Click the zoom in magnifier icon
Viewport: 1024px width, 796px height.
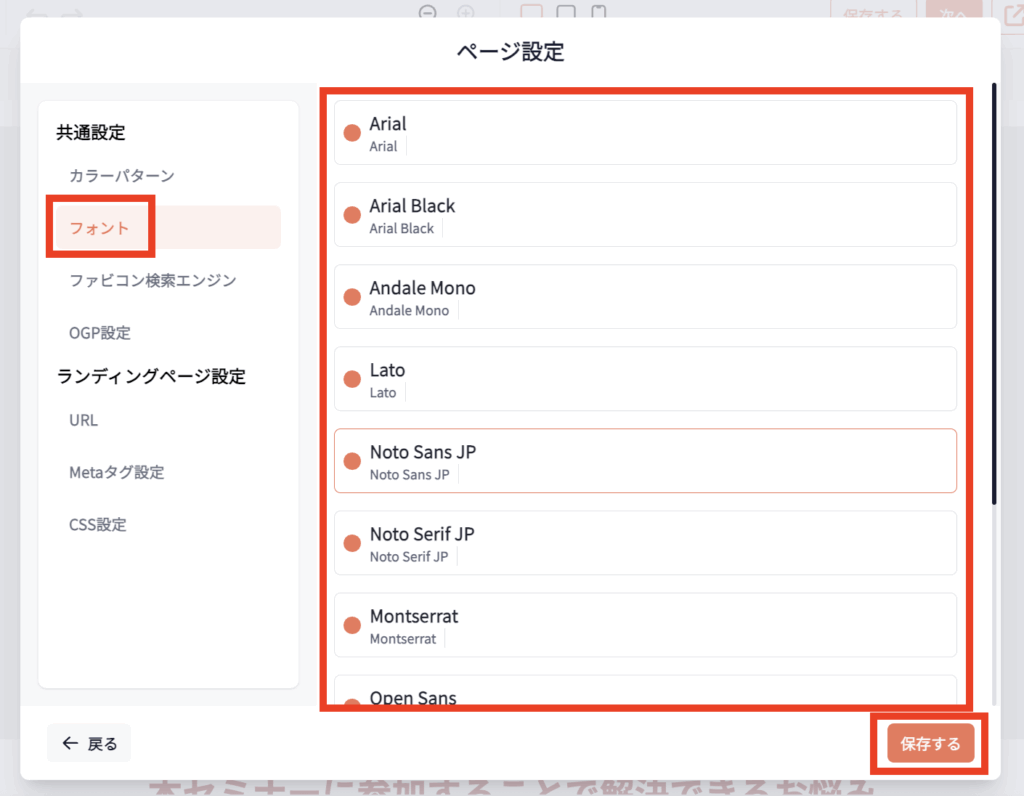(465, 13)
